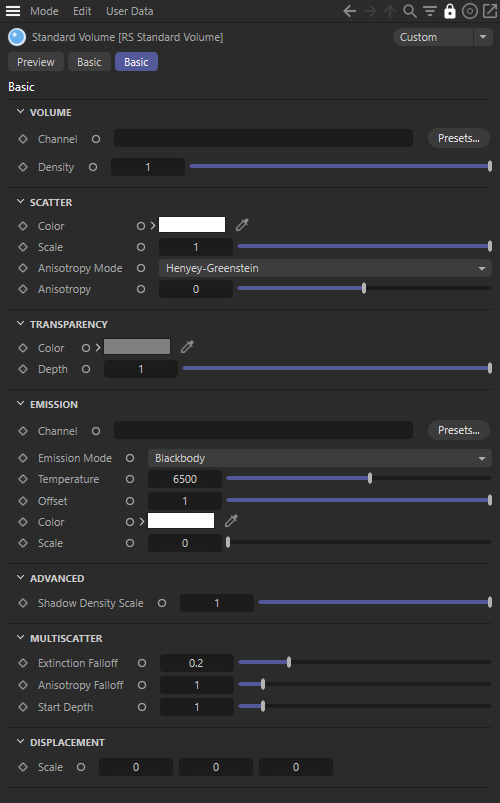Viewport: 500px width, 803px height.
Task: Click the new Attribute Manager window icon
Action: pyautogui.click(x=490, y=11)
